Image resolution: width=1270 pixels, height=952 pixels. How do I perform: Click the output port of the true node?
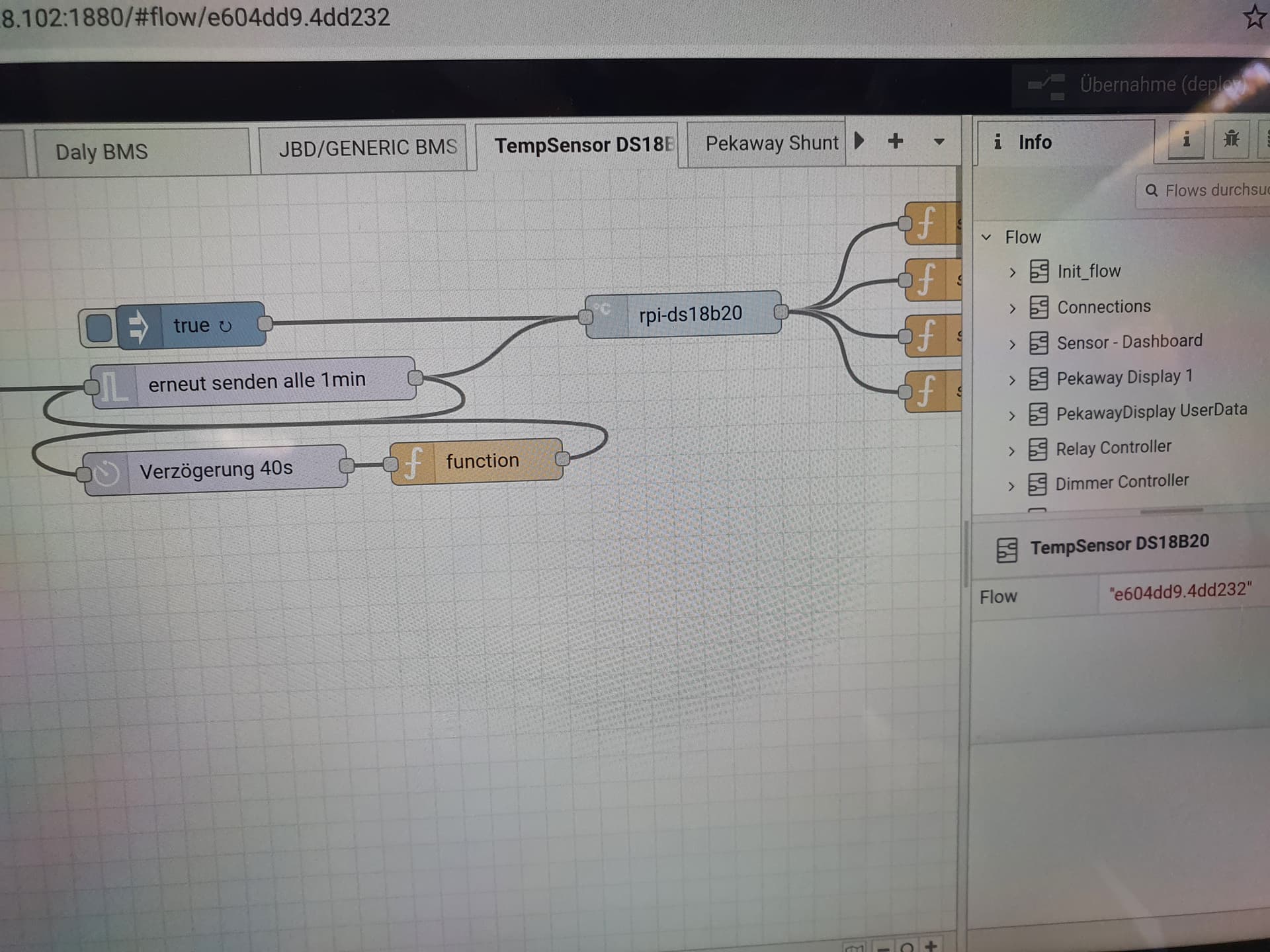pos(265,323)
